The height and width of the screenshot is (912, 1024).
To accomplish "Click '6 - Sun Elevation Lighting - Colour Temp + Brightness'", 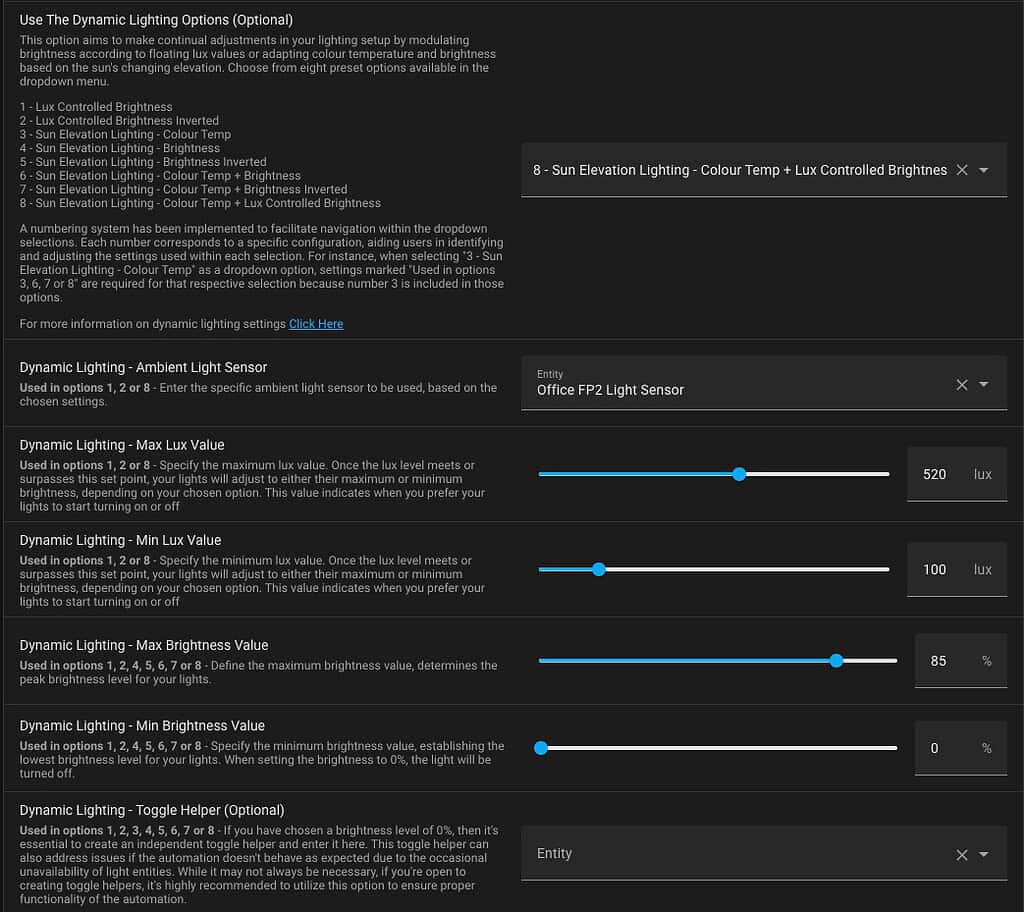I will [x=160, y=176].
